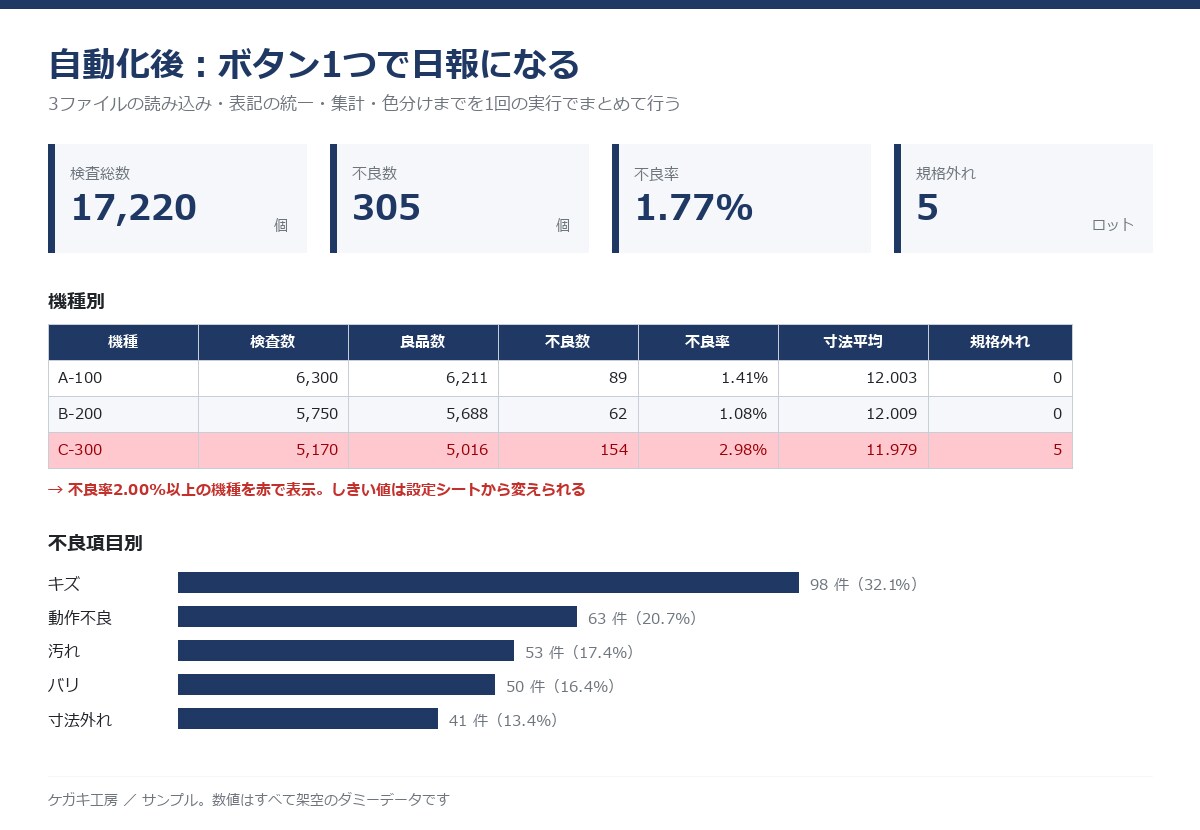Click the 機種別 section heading
1200x830 pixels.
point(76,301)
